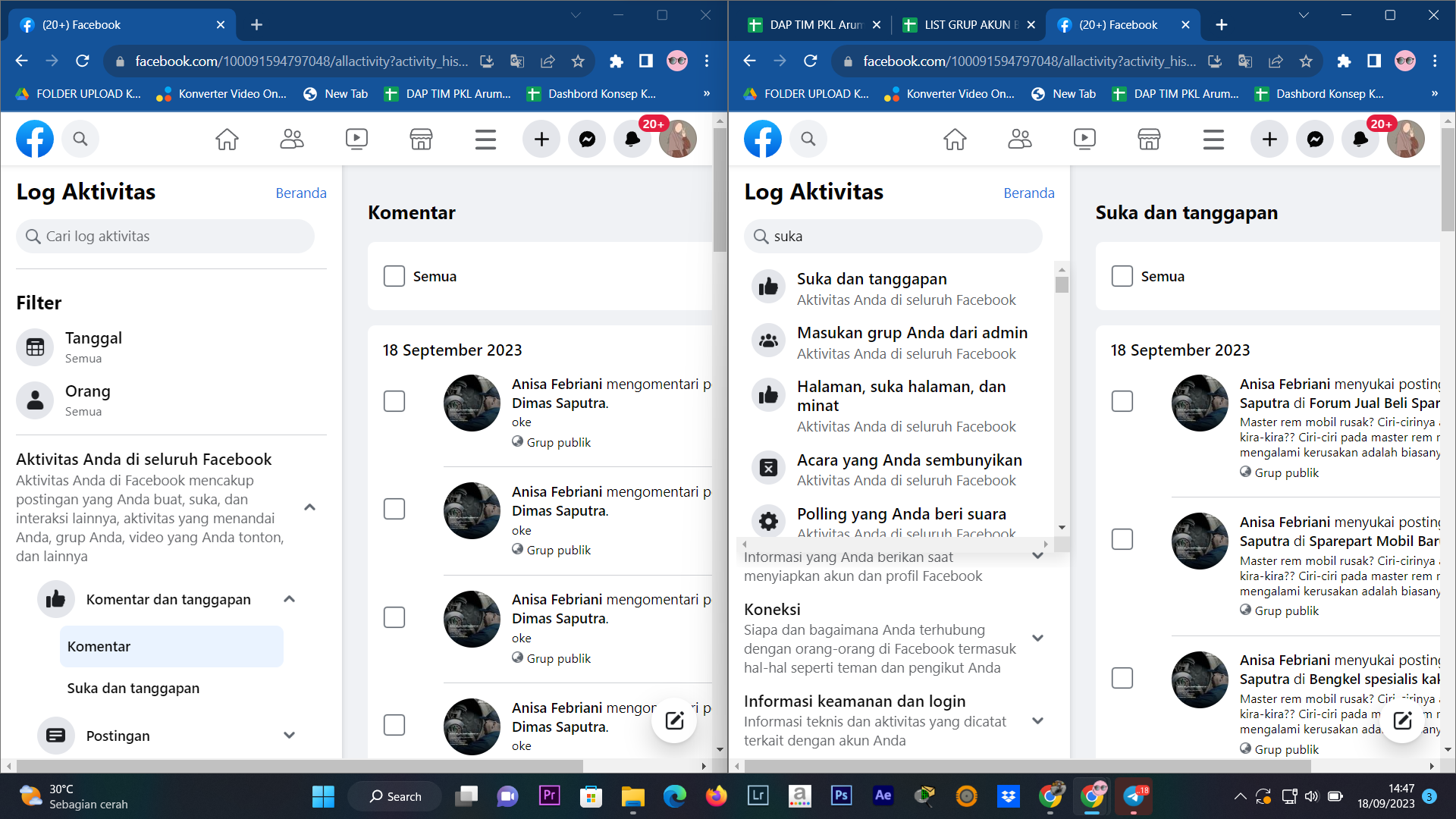Expand the Postingan section
The width and height of the screenshot is (1456, 819).
[x=289, y=736]
